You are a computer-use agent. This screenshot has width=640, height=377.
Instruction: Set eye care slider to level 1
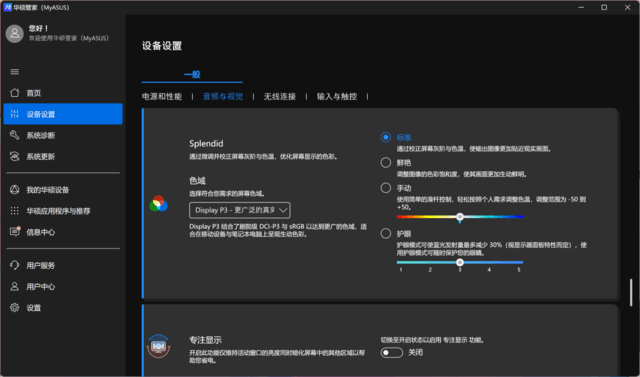[x=401, y=262]
